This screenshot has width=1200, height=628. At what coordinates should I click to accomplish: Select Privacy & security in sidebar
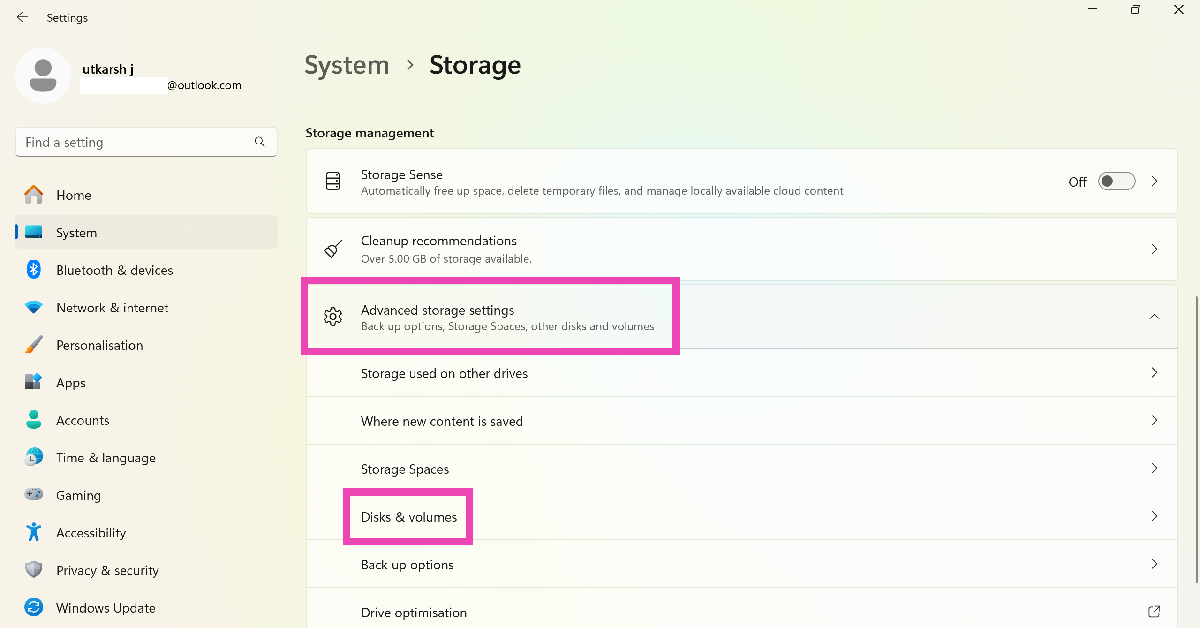click(107, 570)
